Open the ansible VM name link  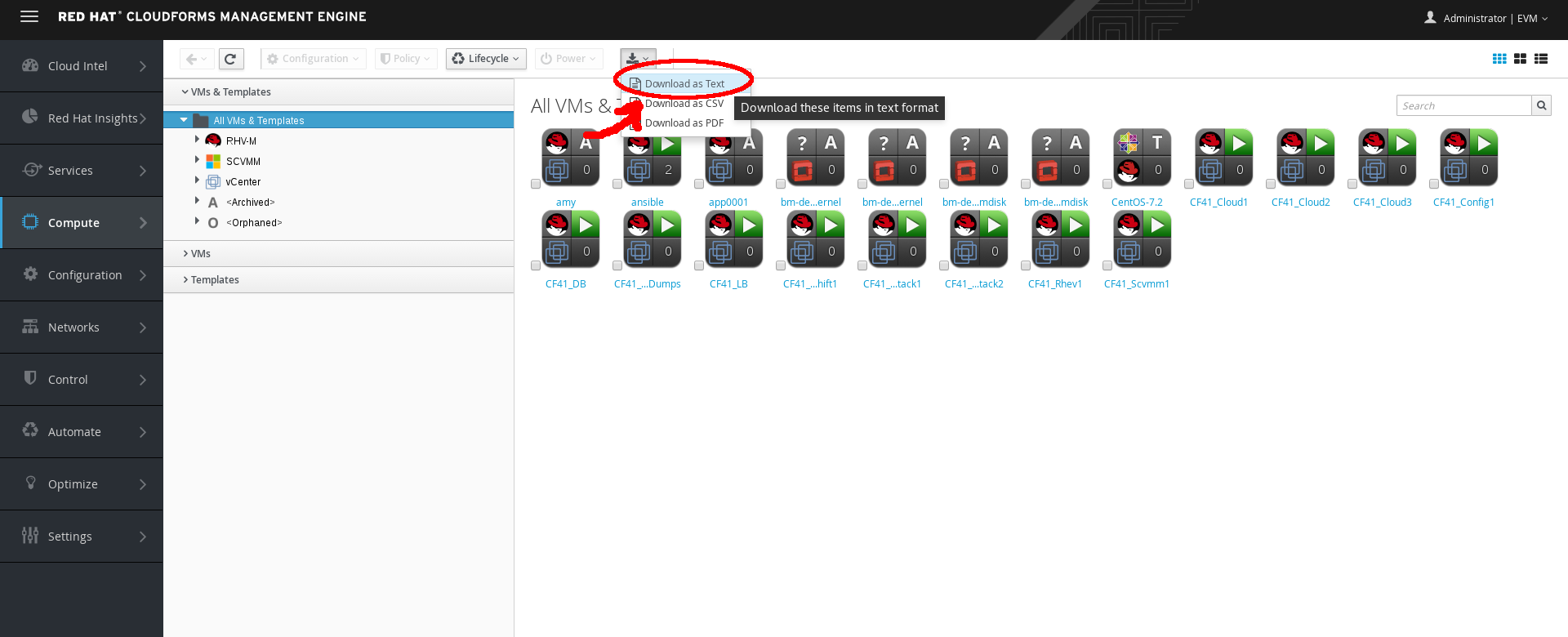[648, 203]
